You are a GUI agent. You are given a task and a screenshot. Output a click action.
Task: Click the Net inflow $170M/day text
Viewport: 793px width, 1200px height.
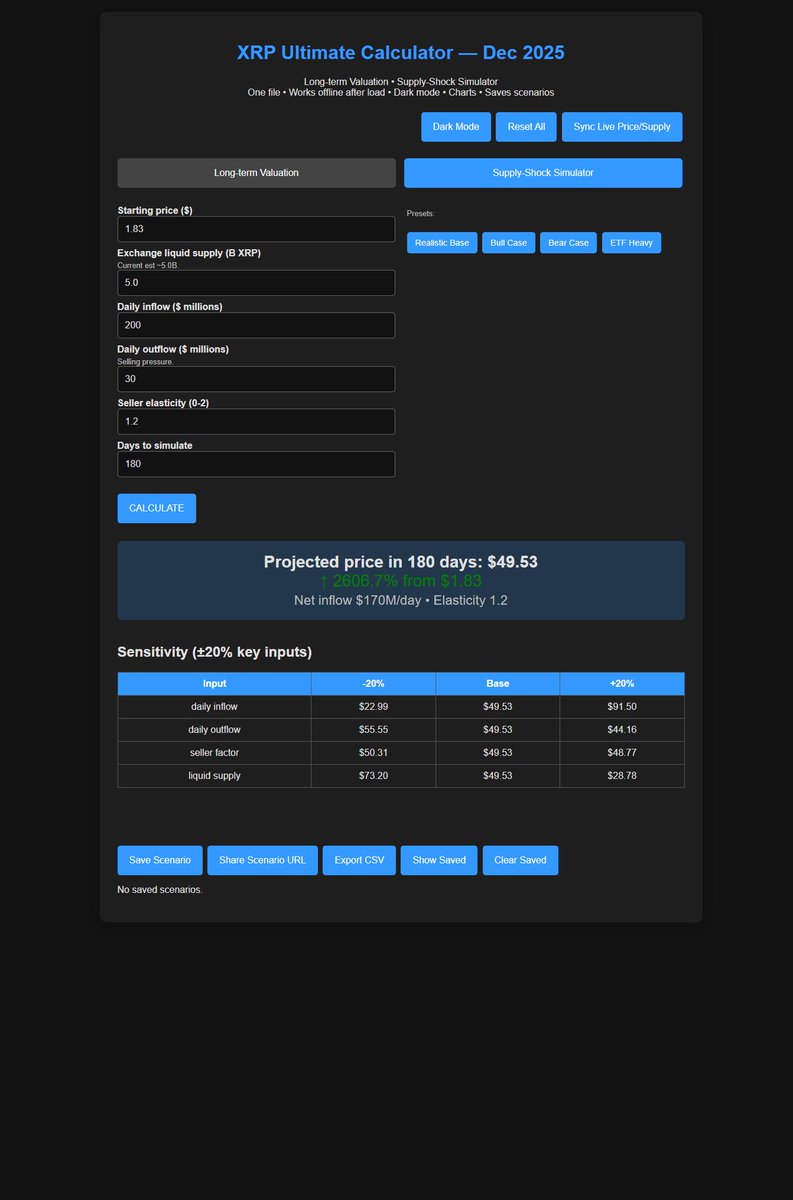(401, 600)
